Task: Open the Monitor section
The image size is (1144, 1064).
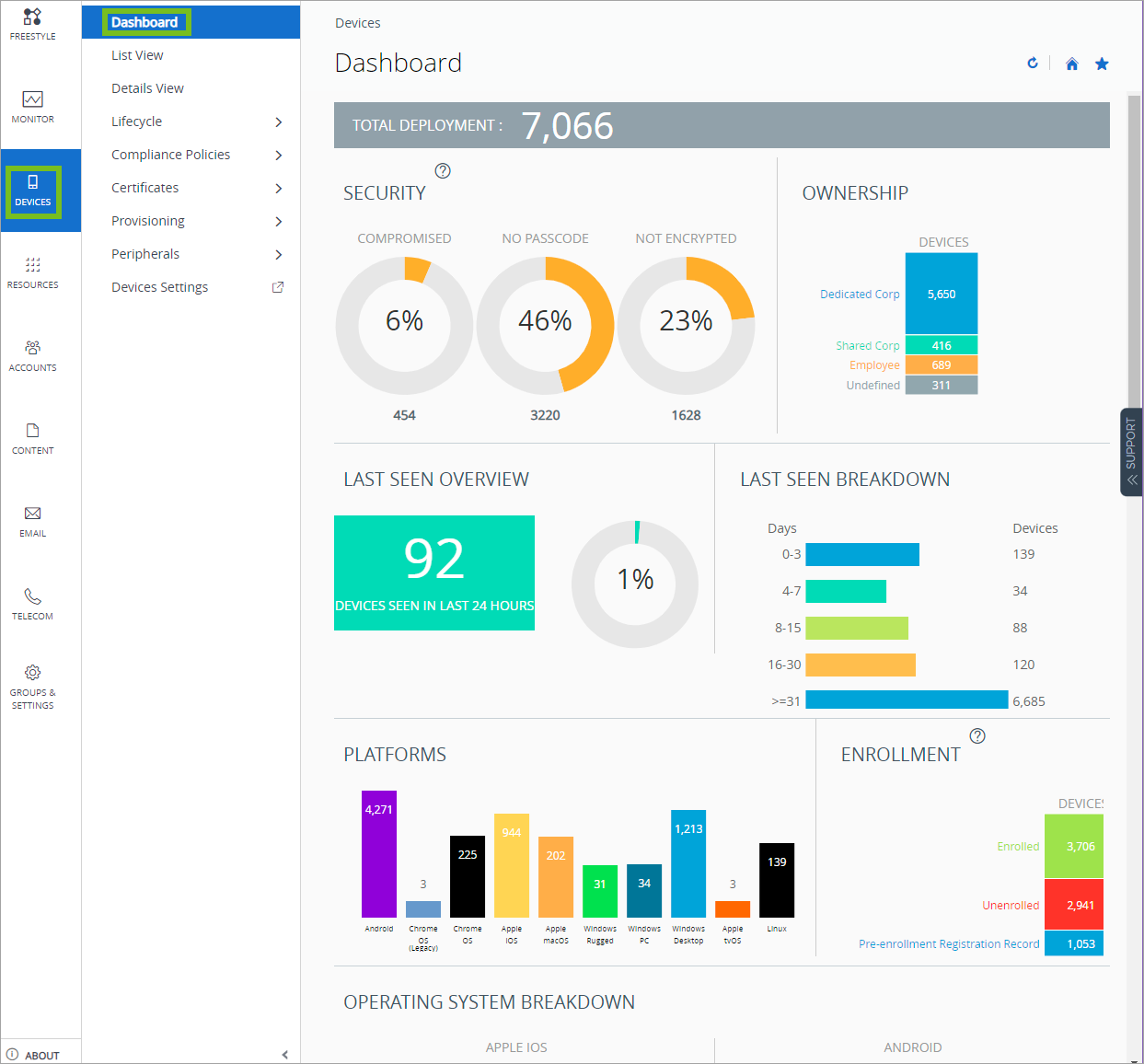Action: coord(33,108)
